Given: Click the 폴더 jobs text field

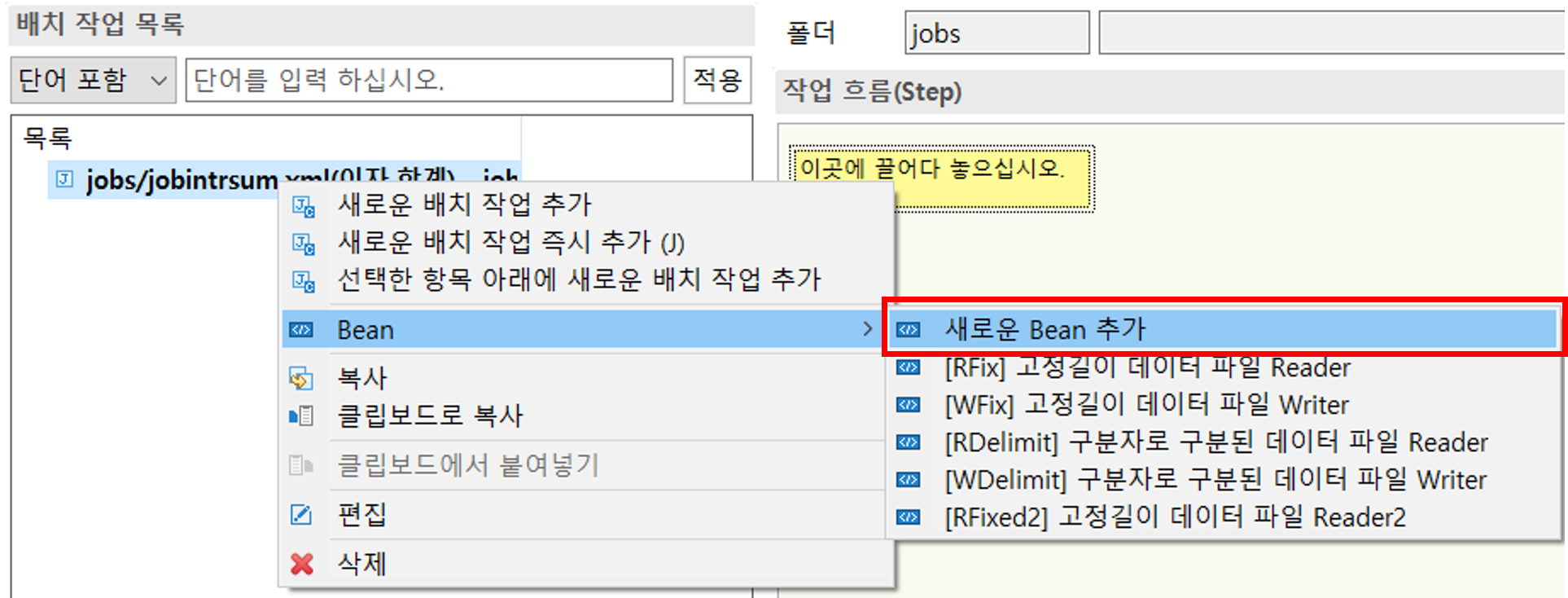Looking at the screenshot, I should (x=996, y=33).
